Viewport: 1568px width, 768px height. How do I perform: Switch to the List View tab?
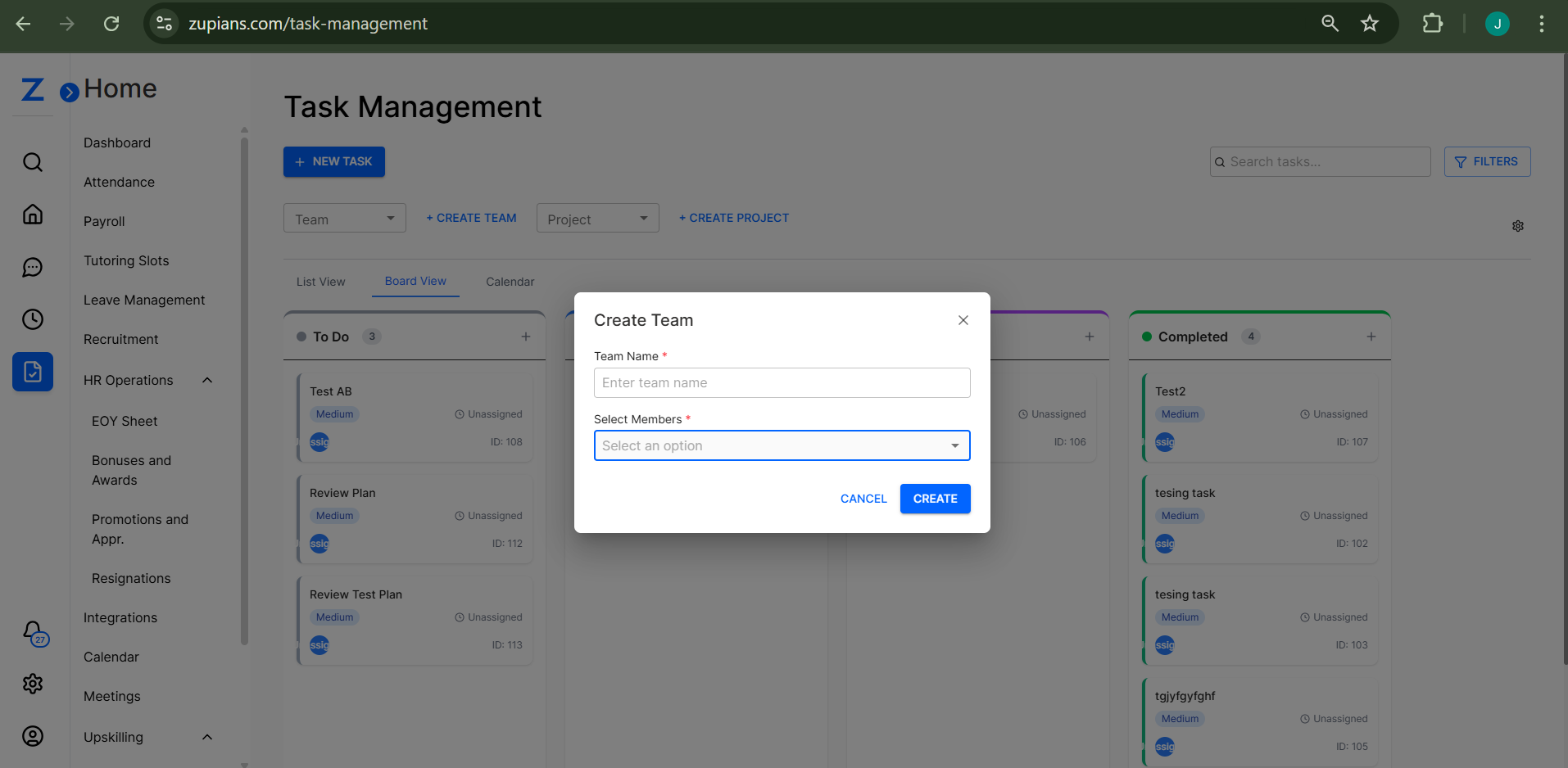click(320, 282)
